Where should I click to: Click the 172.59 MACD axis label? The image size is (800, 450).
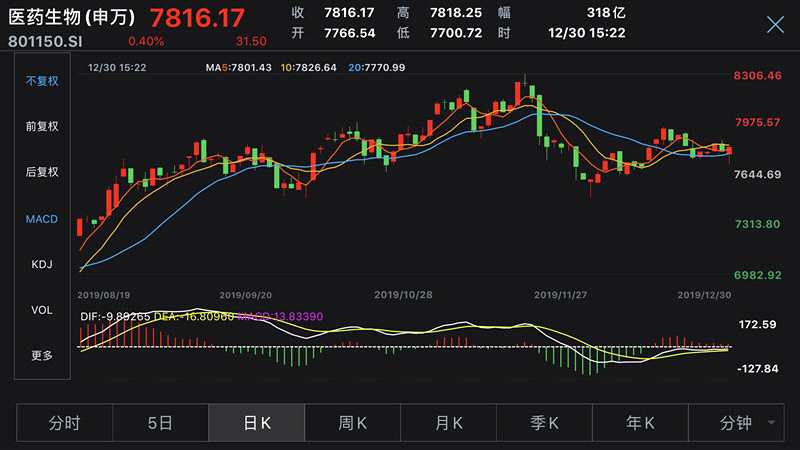point(758,324)
